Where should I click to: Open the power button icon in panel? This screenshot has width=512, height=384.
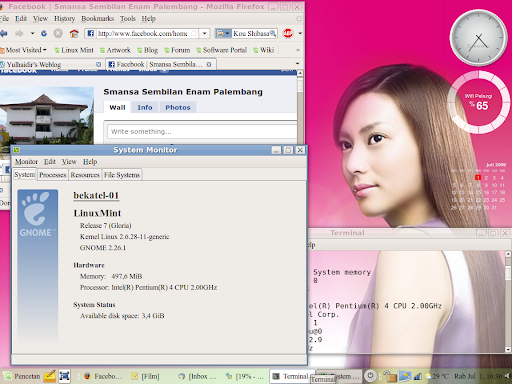tap(370, 376)
